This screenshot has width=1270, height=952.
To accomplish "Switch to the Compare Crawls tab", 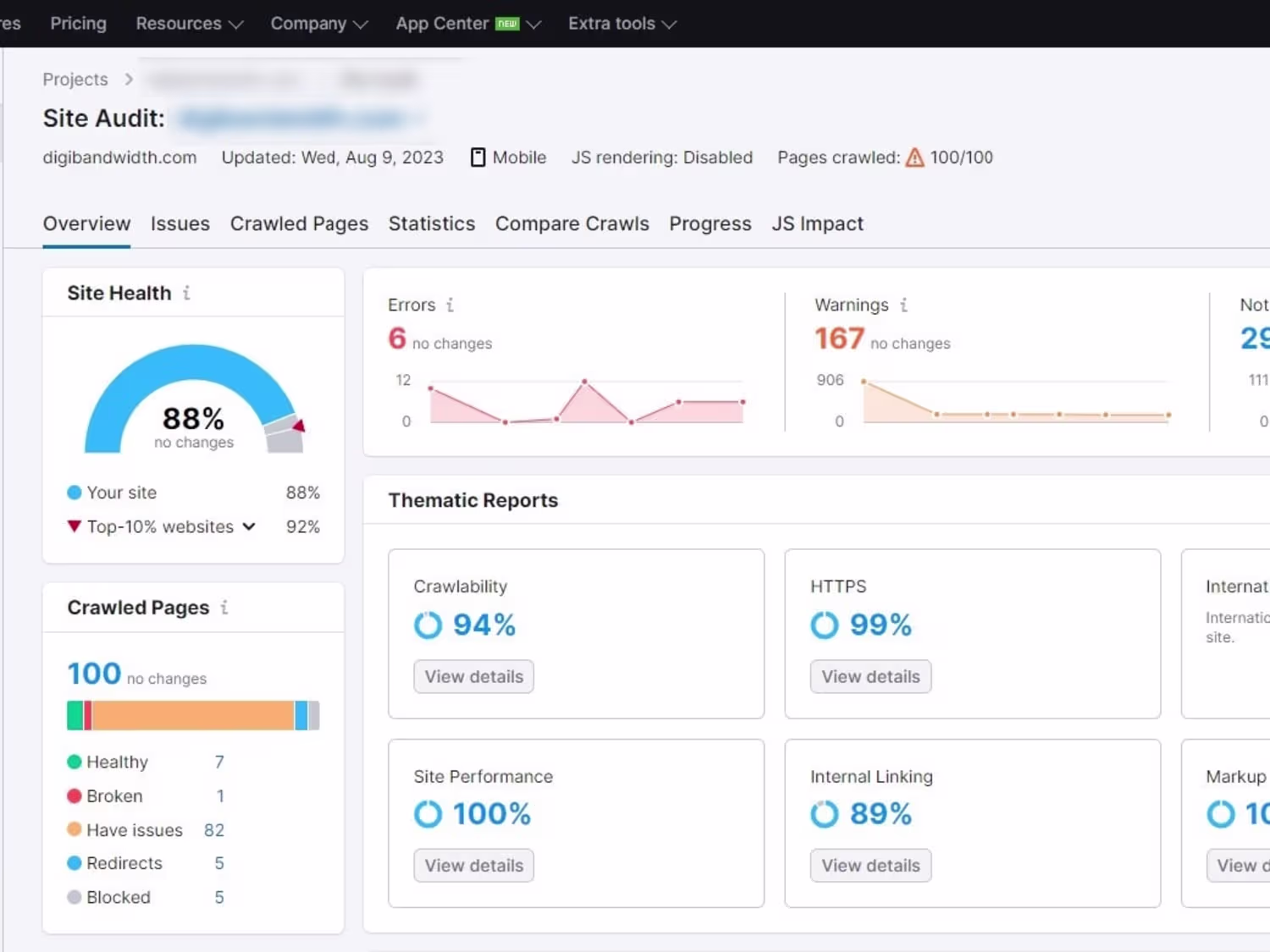I will point(572,223).
